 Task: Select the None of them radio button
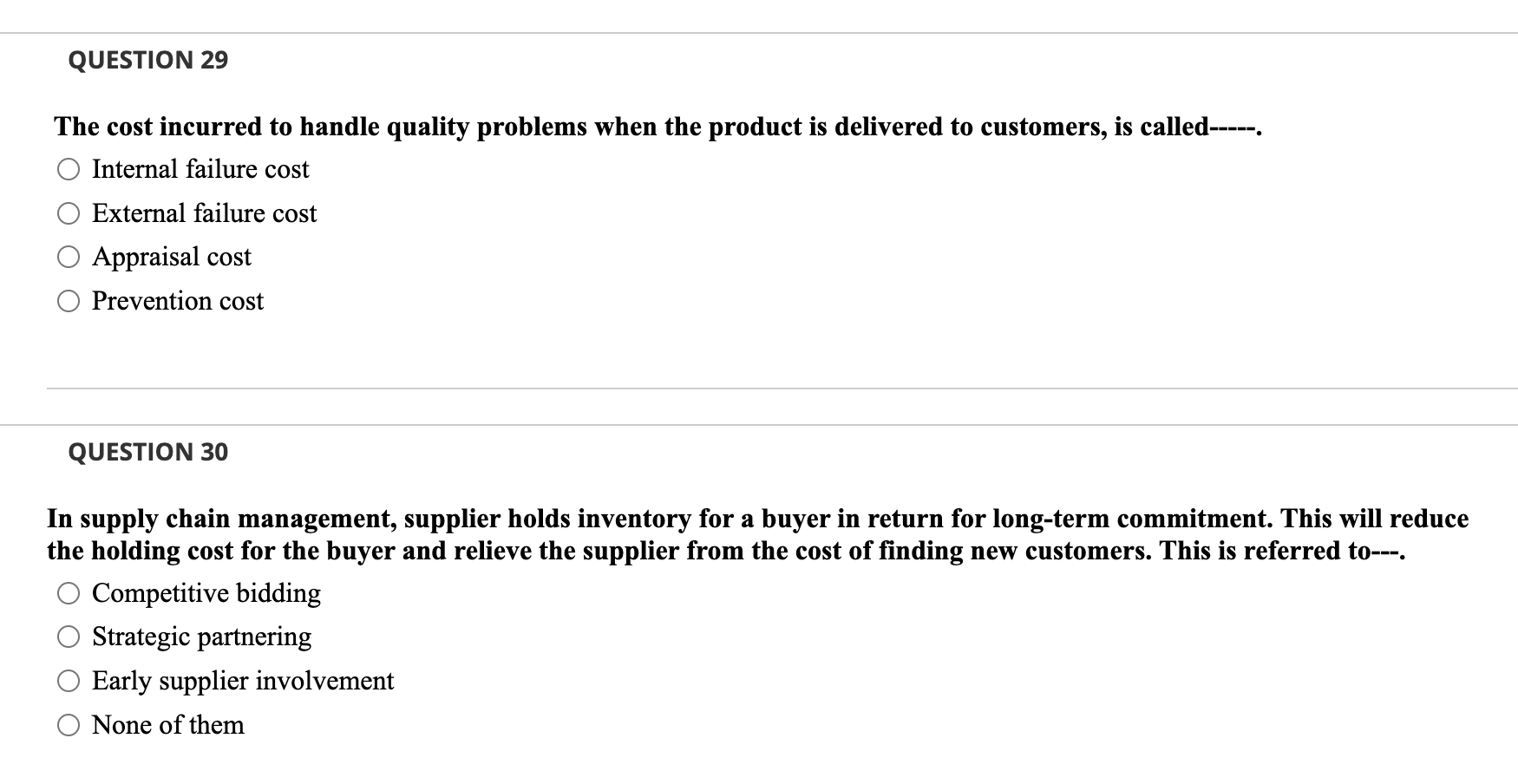(x=69, y=726)
